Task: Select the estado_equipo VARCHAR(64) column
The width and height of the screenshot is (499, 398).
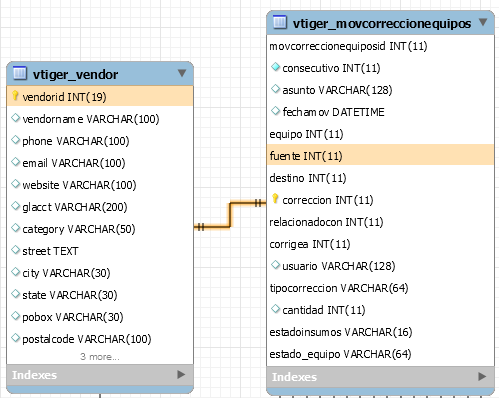Action: (380, 354)
